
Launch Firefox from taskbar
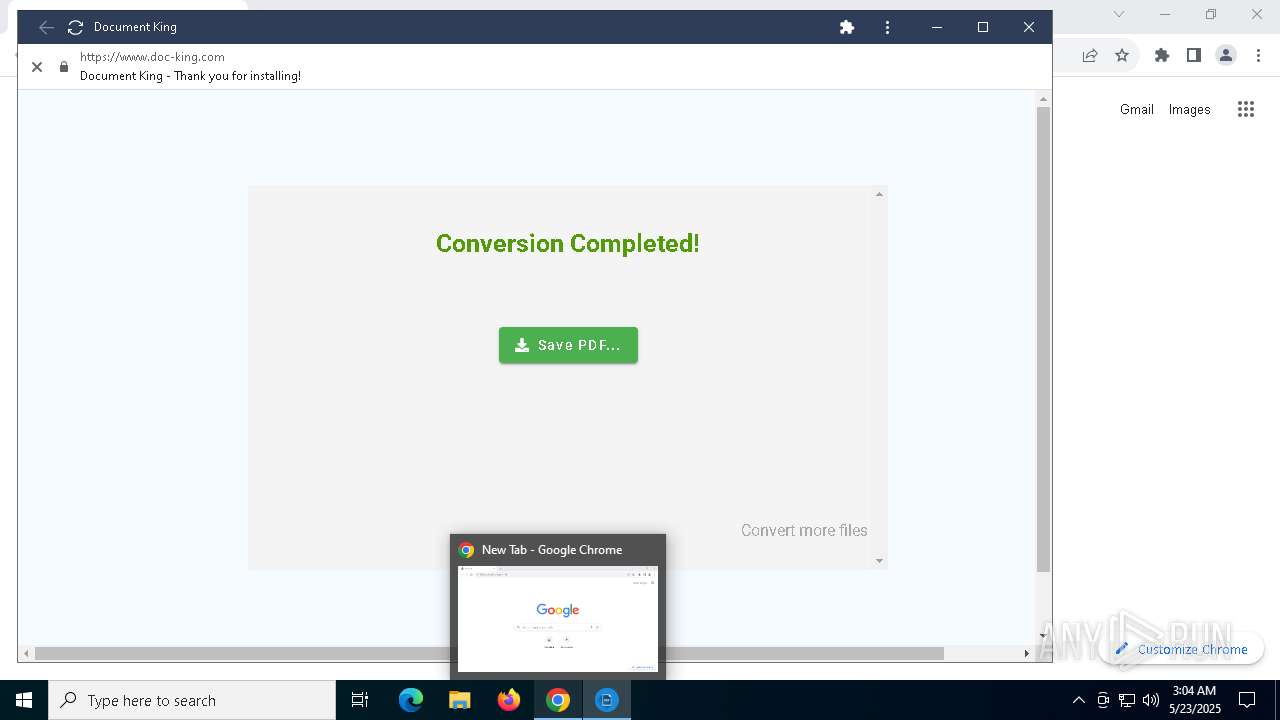509,700
